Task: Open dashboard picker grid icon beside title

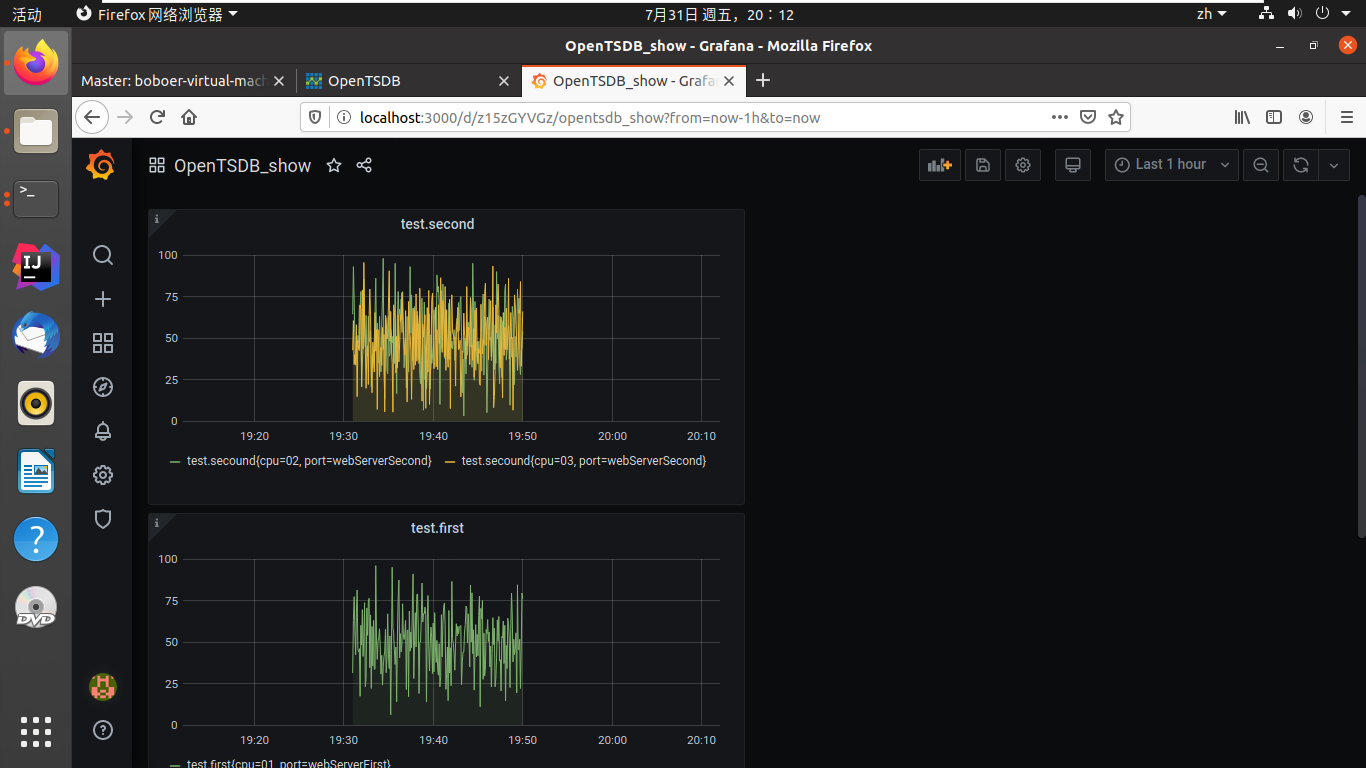Action: (x=157, y=165)
